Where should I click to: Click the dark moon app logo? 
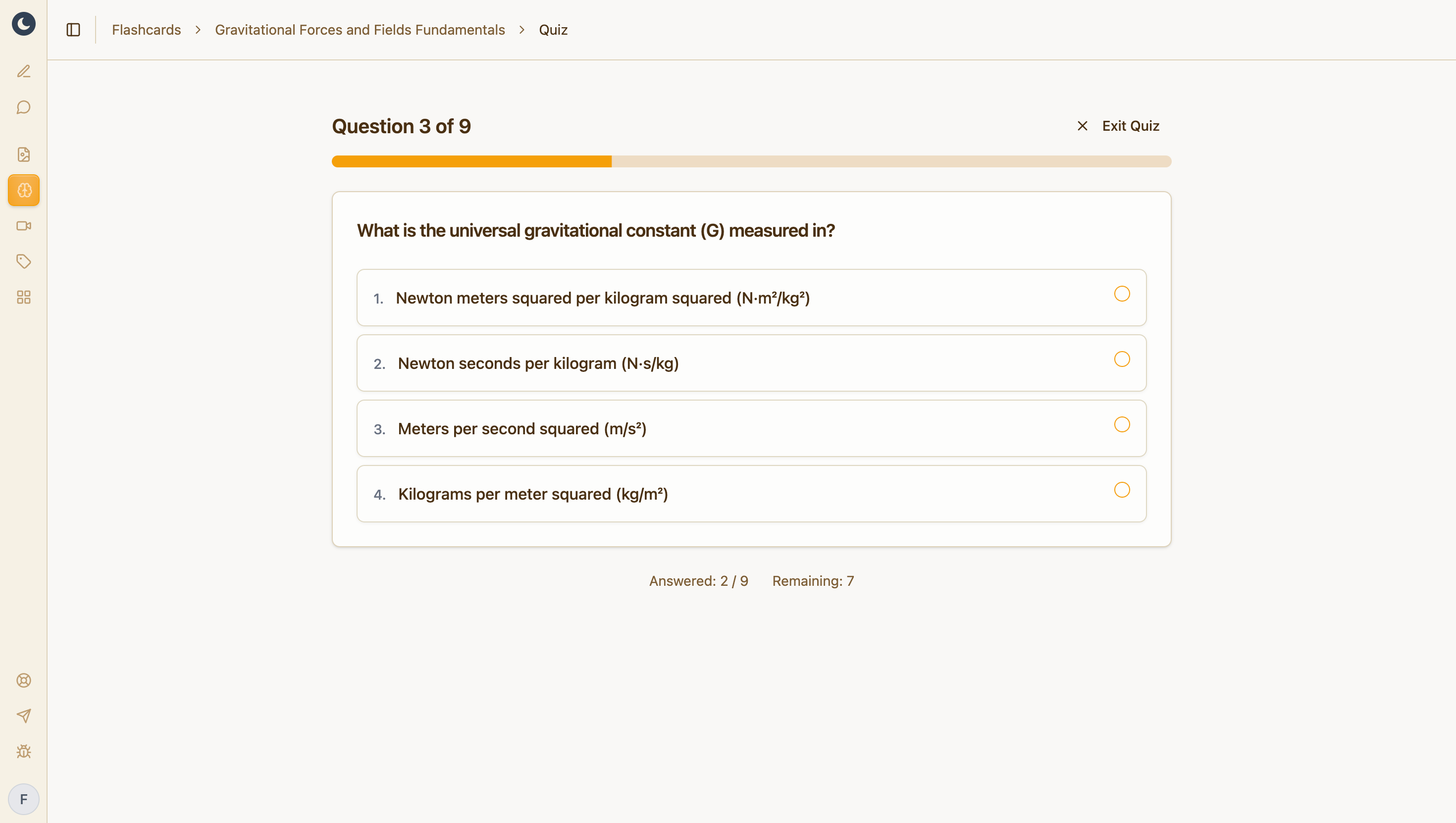(x=23, y=24)
